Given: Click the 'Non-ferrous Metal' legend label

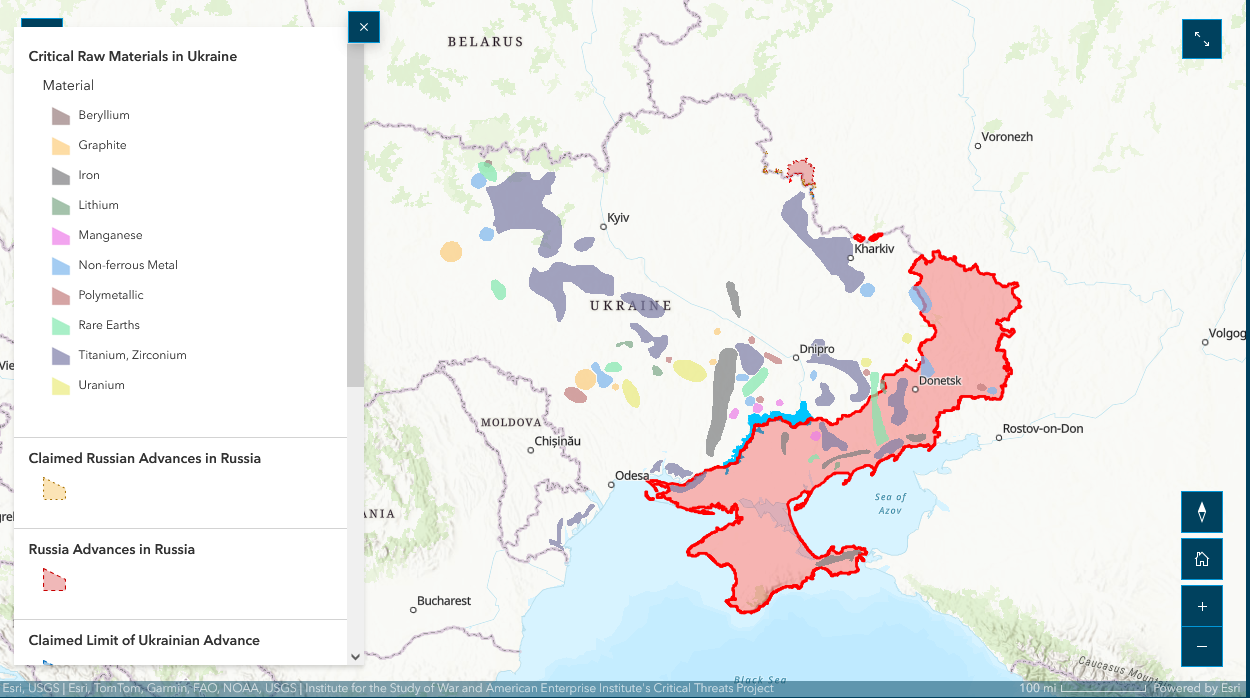Looking at the screenshot, I should point(128,265).
